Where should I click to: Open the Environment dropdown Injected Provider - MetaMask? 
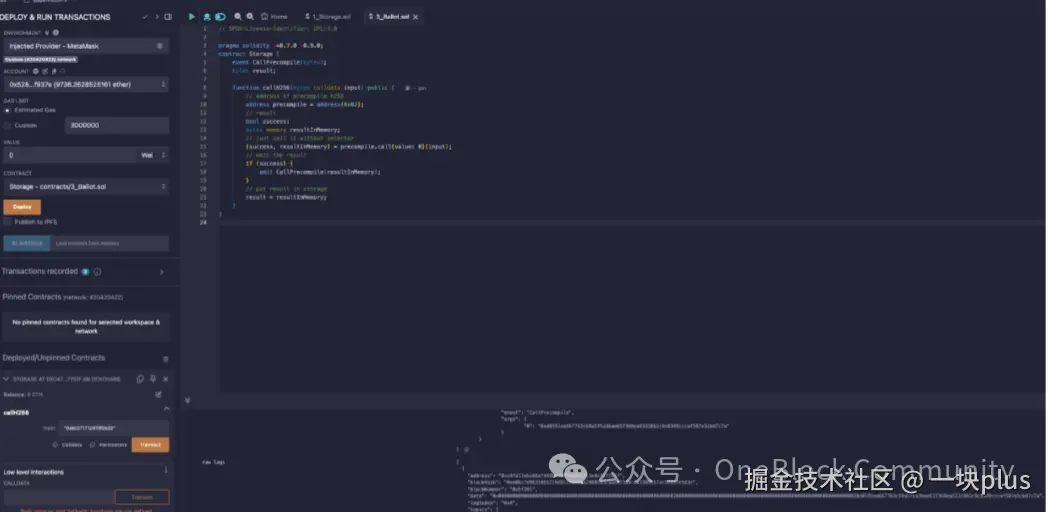point(86,46)
